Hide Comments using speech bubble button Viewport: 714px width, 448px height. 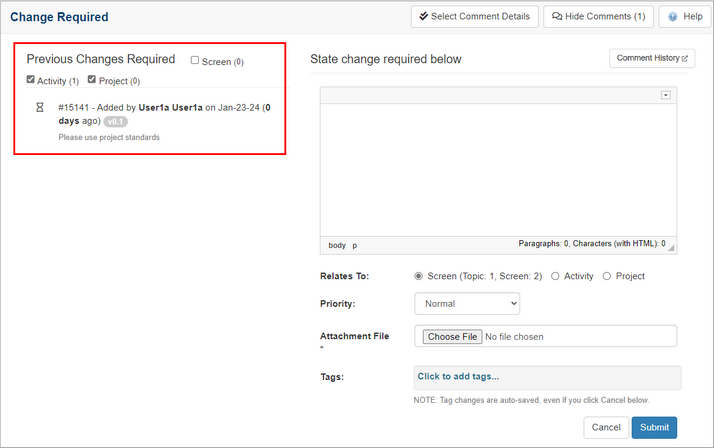click(600, 17)
